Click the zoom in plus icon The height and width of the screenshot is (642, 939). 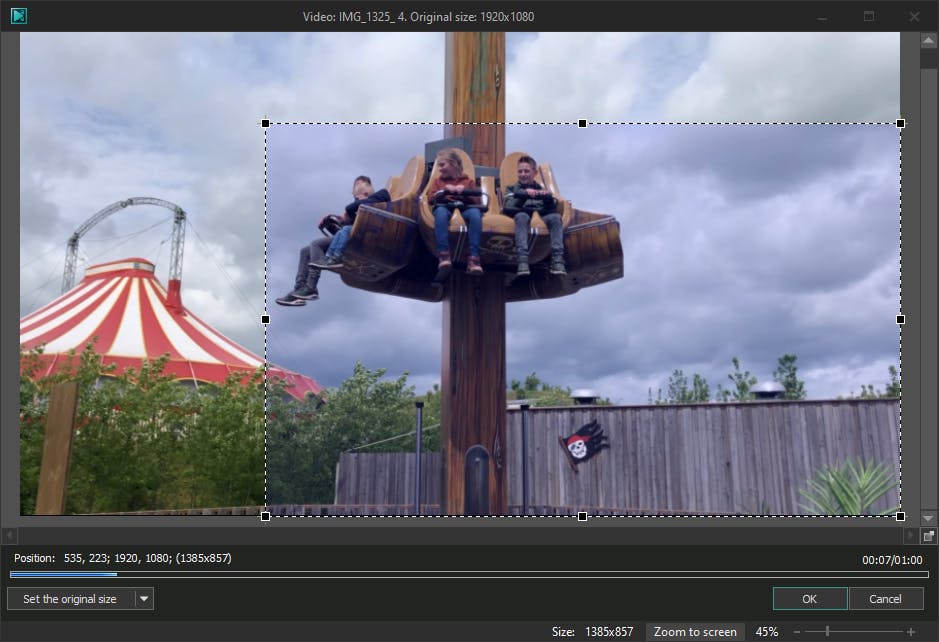[911, 632]
